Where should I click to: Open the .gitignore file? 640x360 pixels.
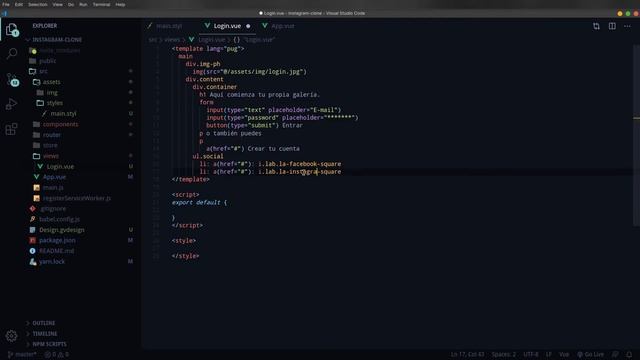(53, 209)
